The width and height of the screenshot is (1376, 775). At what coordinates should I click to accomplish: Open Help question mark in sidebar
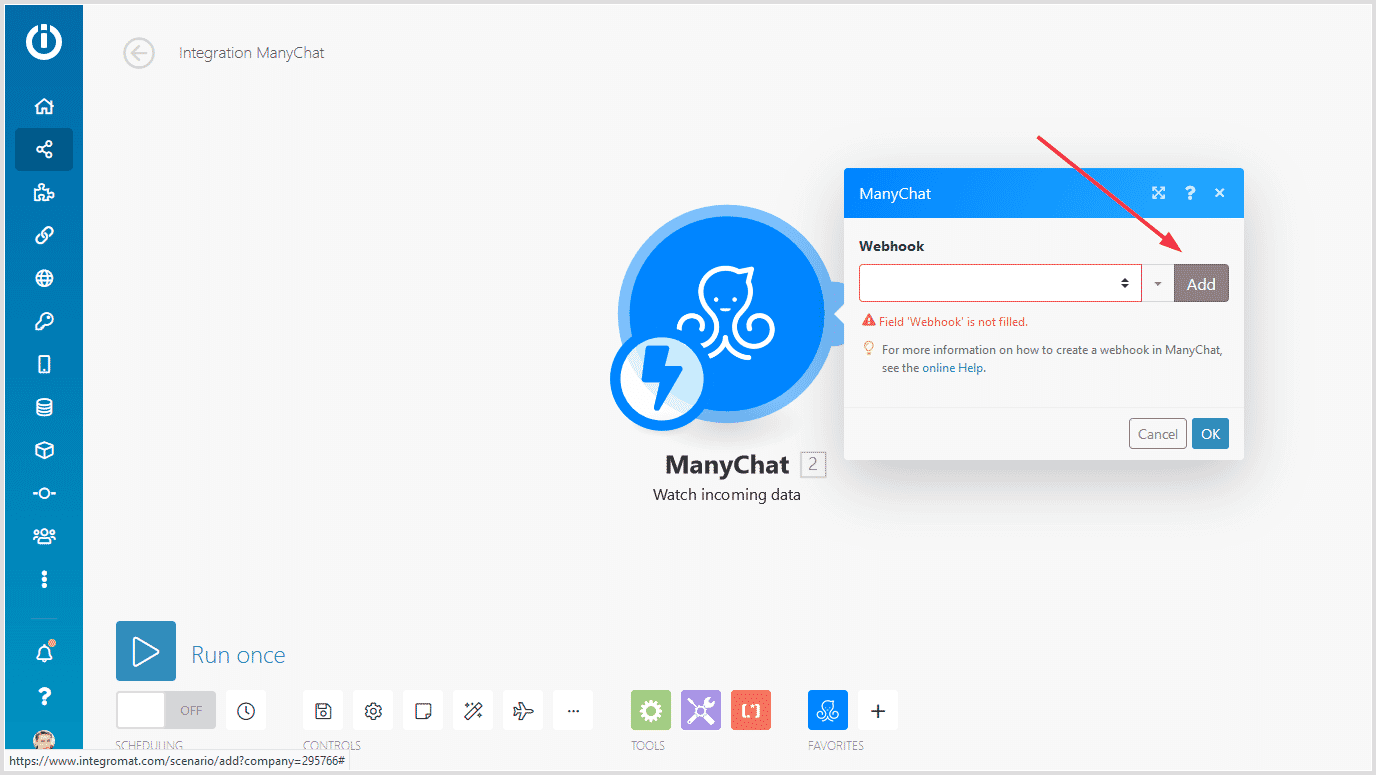coord(44,697)
